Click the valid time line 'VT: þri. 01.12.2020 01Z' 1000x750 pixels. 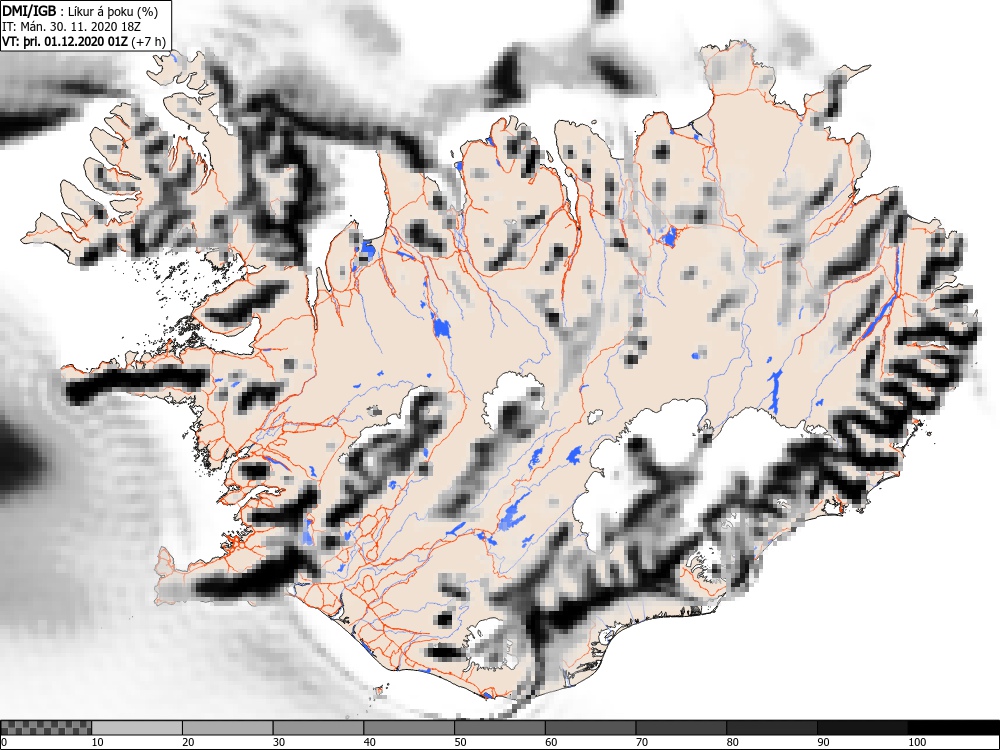click(x=65, y=41)
